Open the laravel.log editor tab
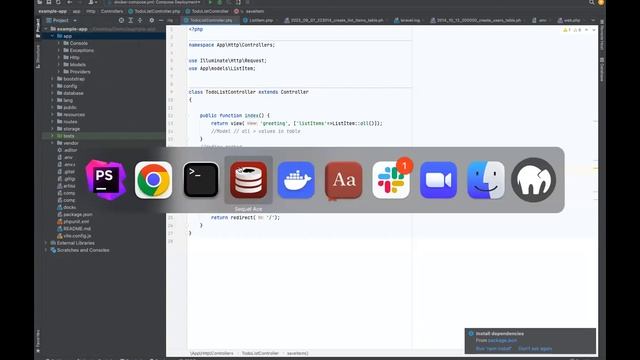 pyautogui.click(x=409, y=20)
